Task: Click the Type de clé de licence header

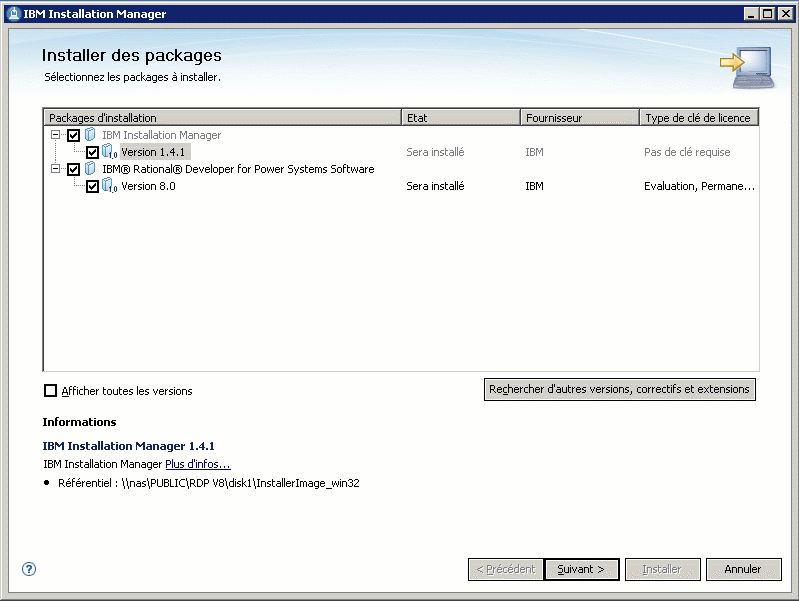Action: 699,118
